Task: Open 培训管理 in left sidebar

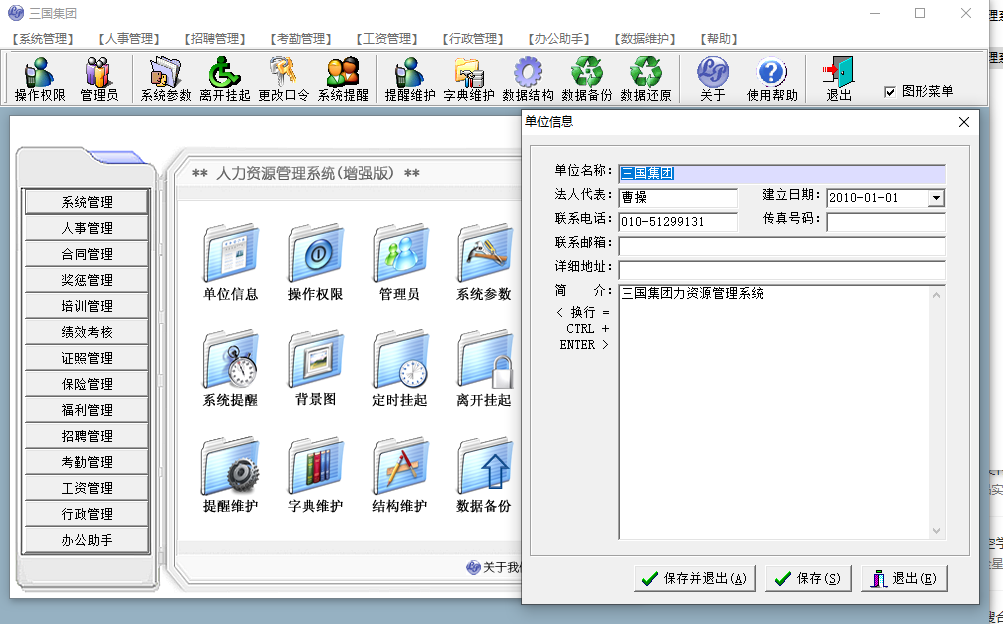Action: click(x=87, y=306)
